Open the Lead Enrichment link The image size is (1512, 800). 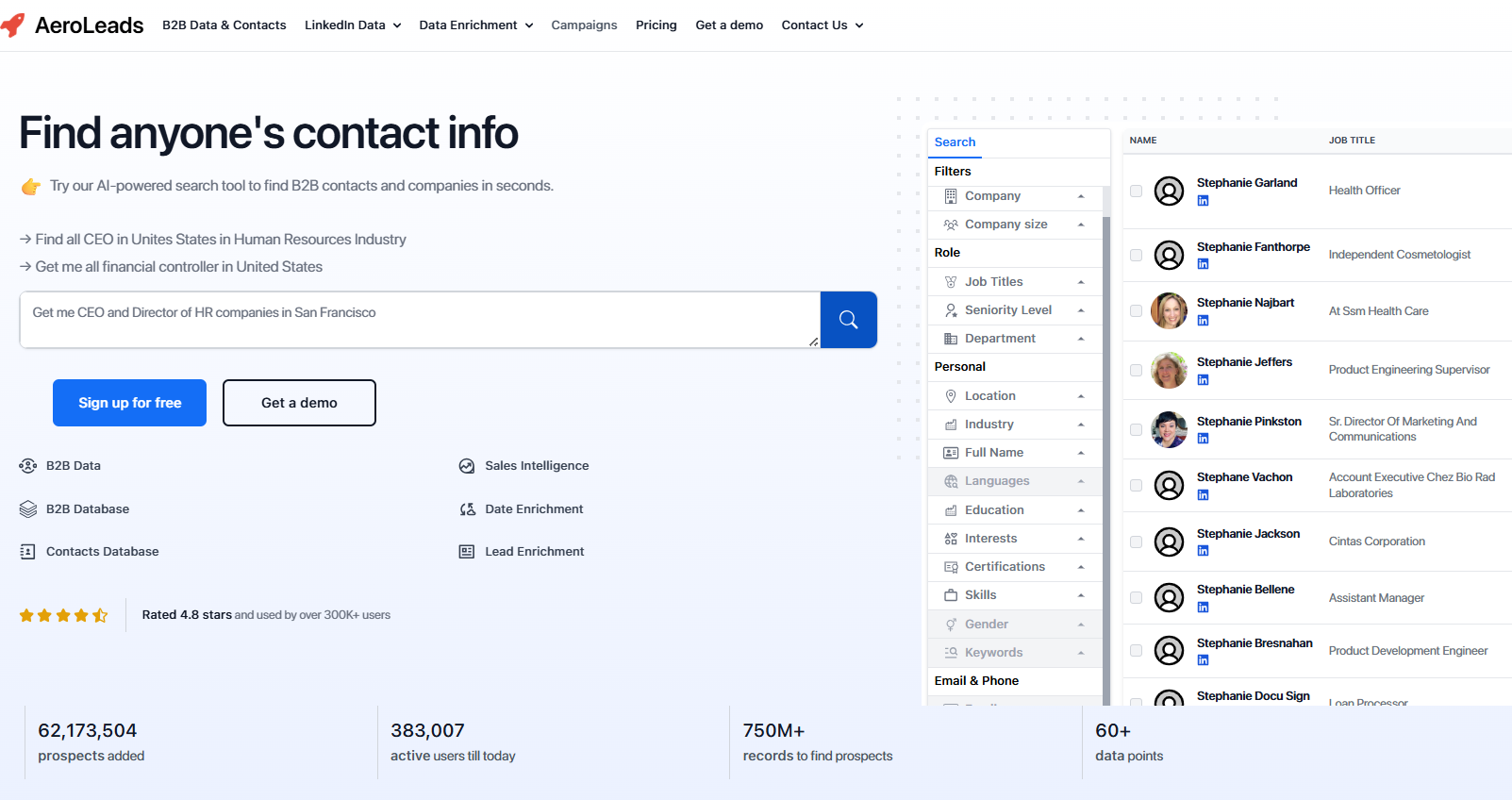tap(535, 552)
